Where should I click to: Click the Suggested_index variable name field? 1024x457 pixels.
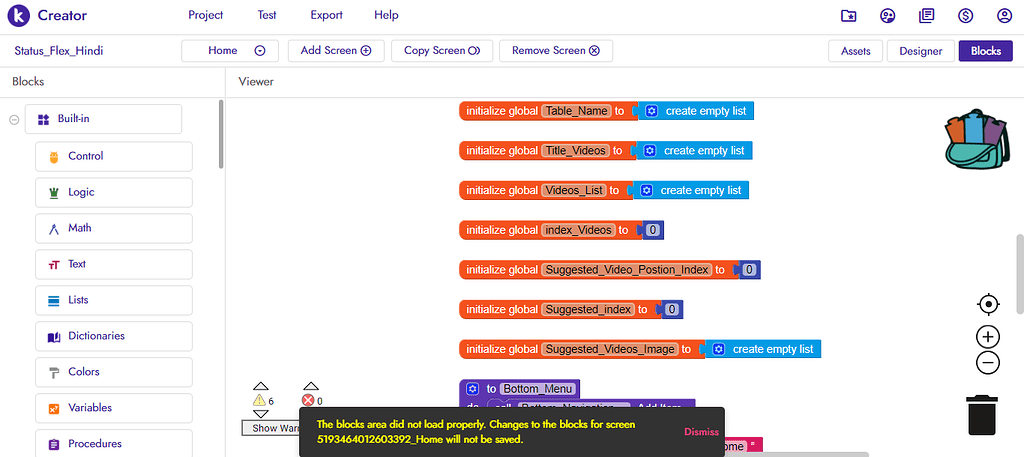tap(588, 309)
